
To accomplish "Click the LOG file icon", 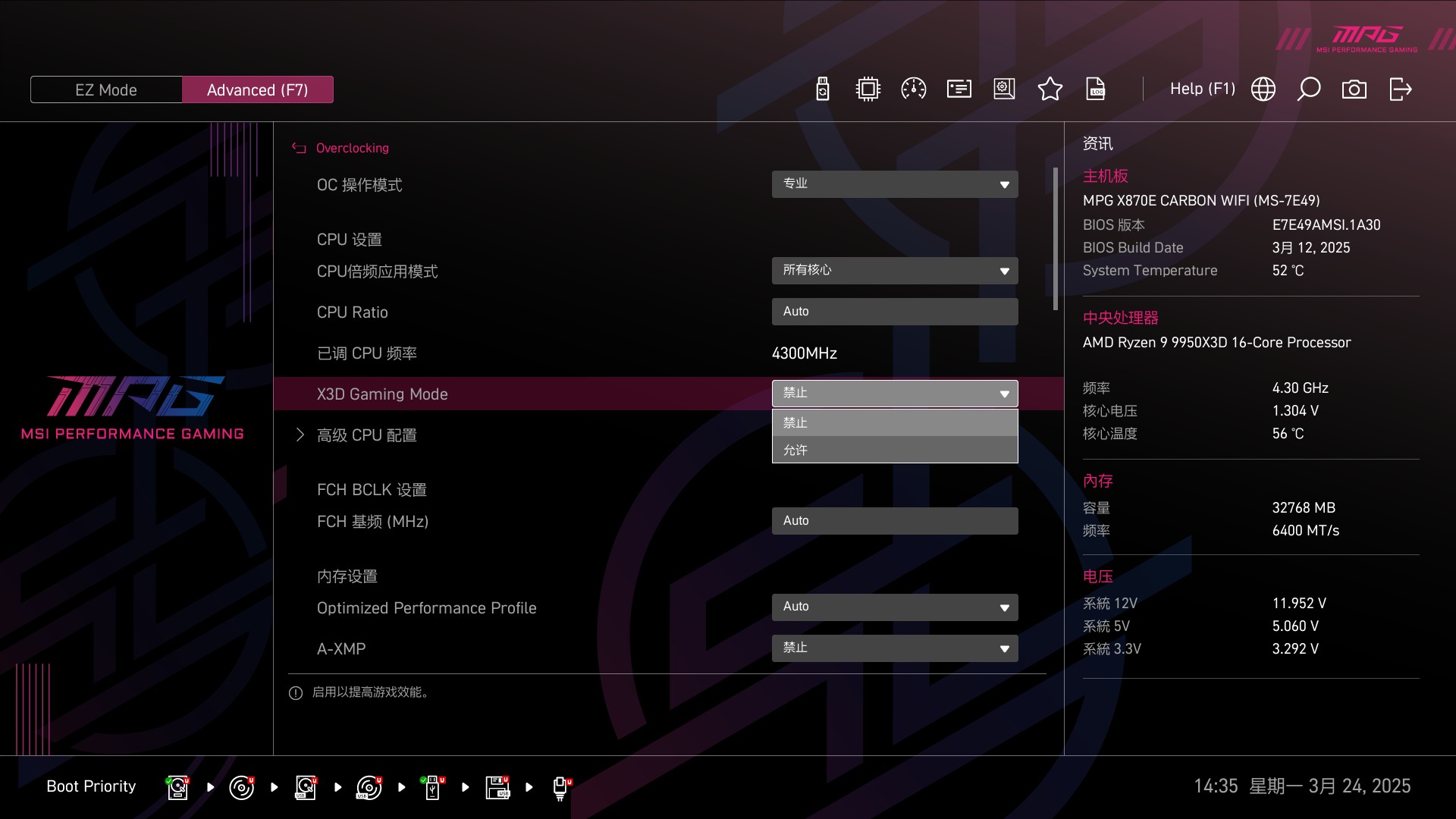I will [x=1096, y=89].
